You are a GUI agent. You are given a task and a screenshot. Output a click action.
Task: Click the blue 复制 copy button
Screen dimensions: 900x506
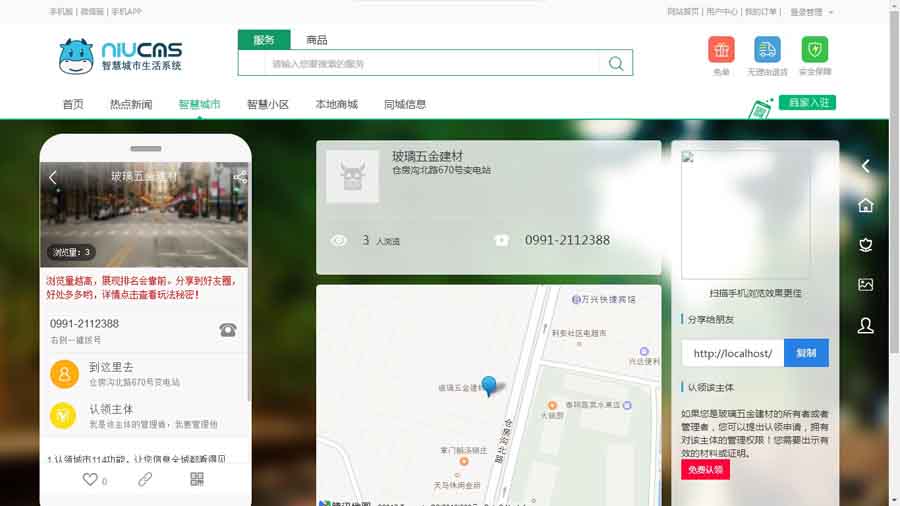[806, 353]
